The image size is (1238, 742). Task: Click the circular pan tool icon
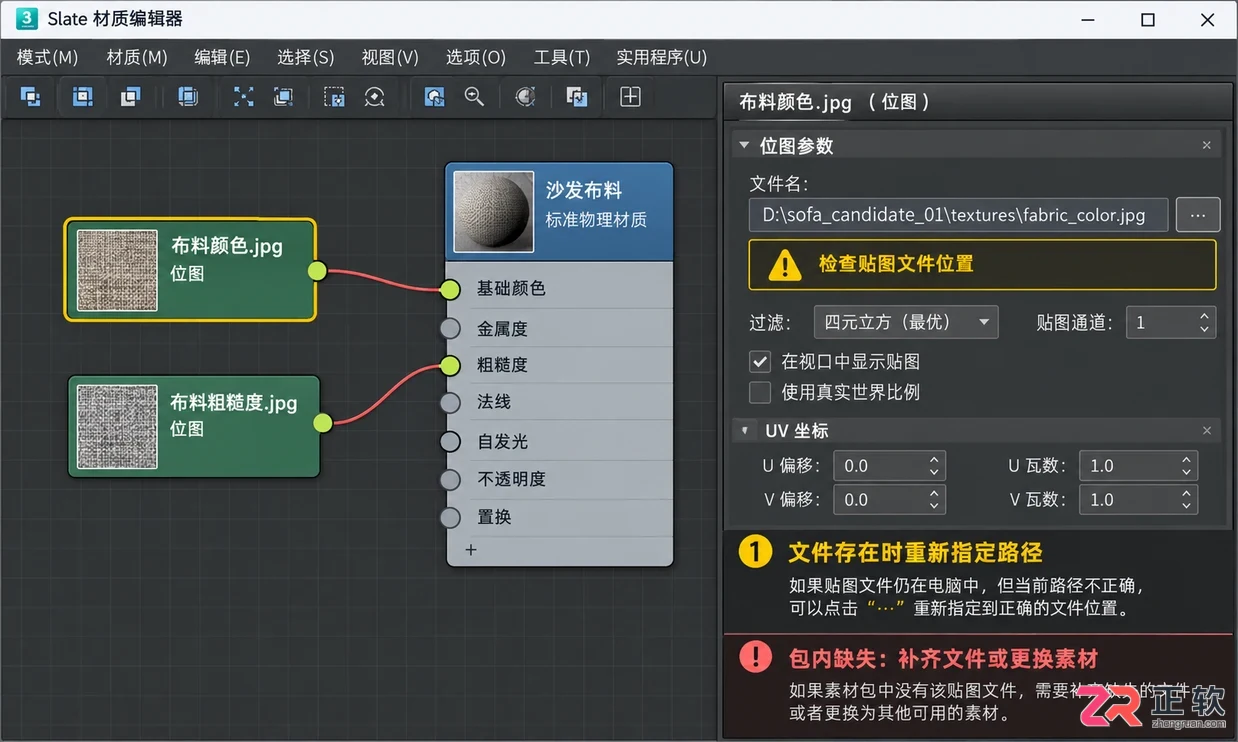click(374, 97)
